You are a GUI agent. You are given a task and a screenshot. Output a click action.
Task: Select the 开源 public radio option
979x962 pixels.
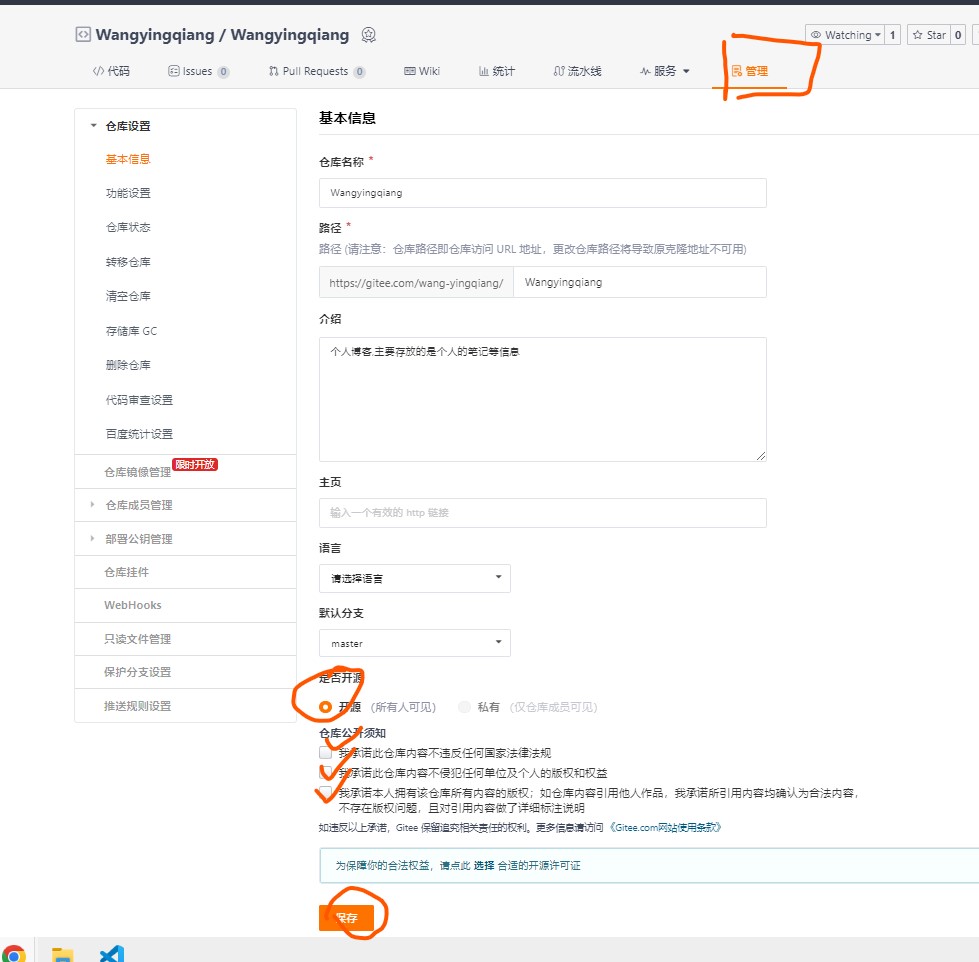click(326, 707)
